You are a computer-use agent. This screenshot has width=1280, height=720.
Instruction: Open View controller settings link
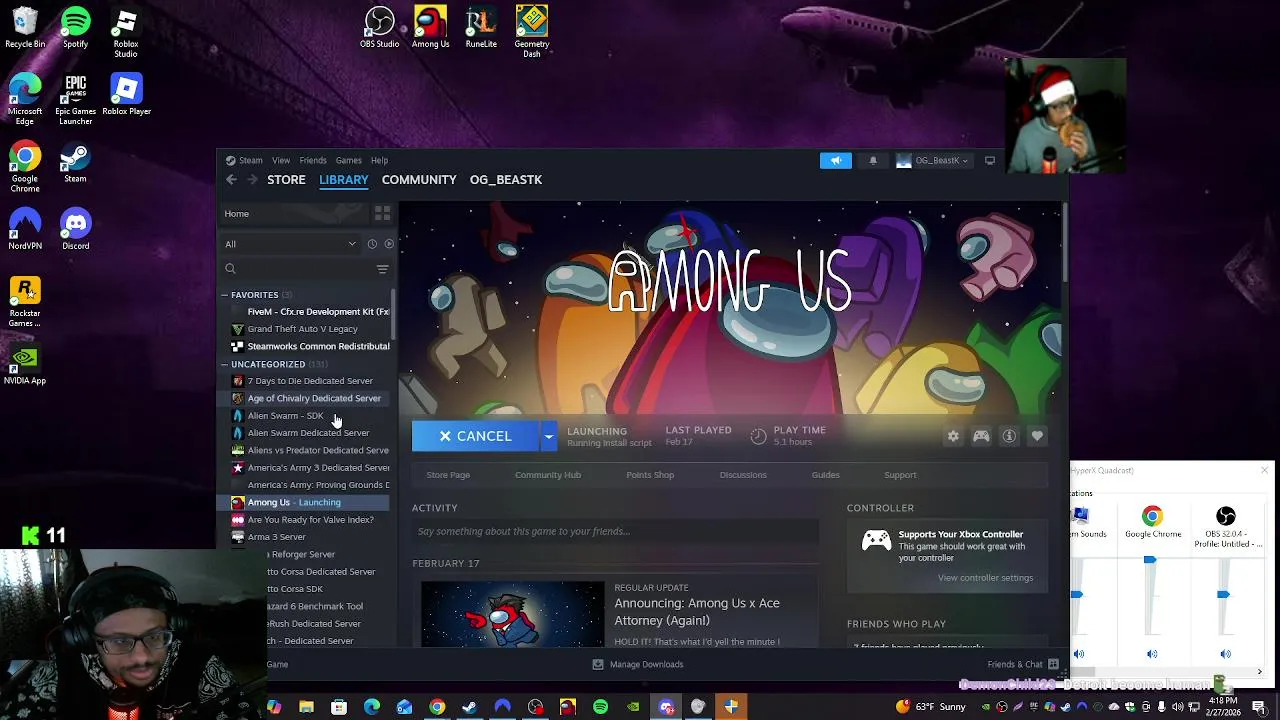tap(985, 578)
